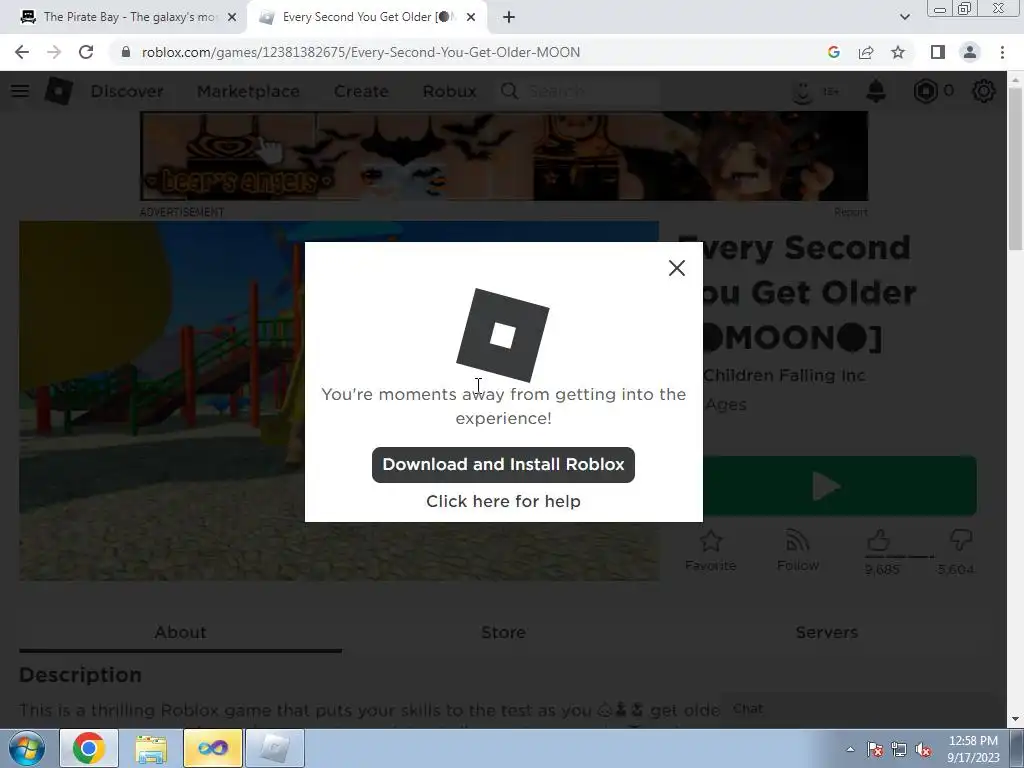The image size is (1024, 768).
Task: Open the Robux menu item
Action: point(449,91)
